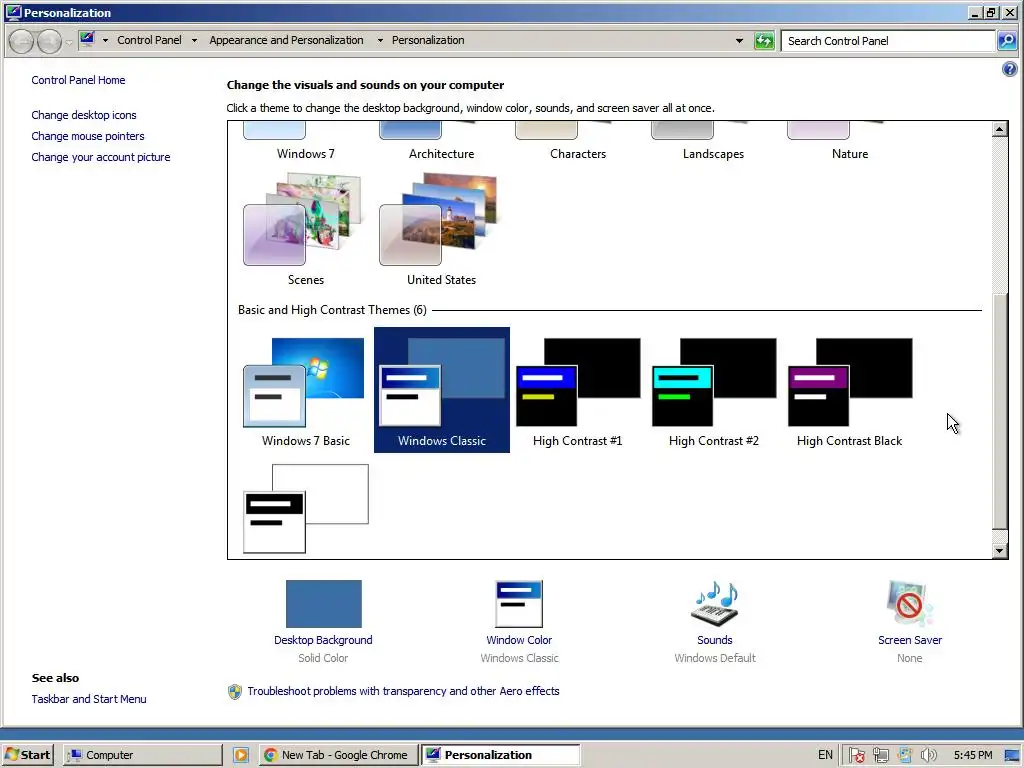Click the Back navigation arrow
Image resolution: width=1024 pixels, height=768 pixels.
22,41
